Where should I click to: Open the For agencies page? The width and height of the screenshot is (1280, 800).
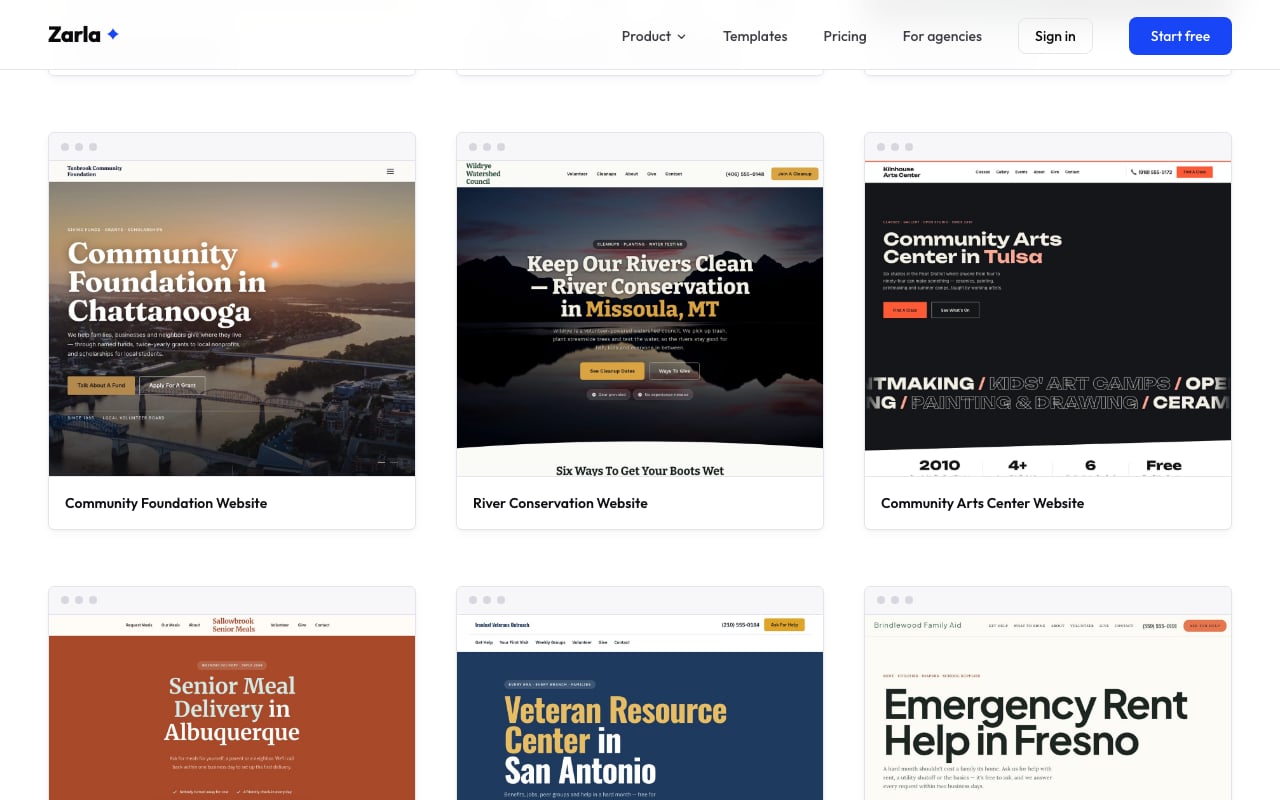[942, 36]
